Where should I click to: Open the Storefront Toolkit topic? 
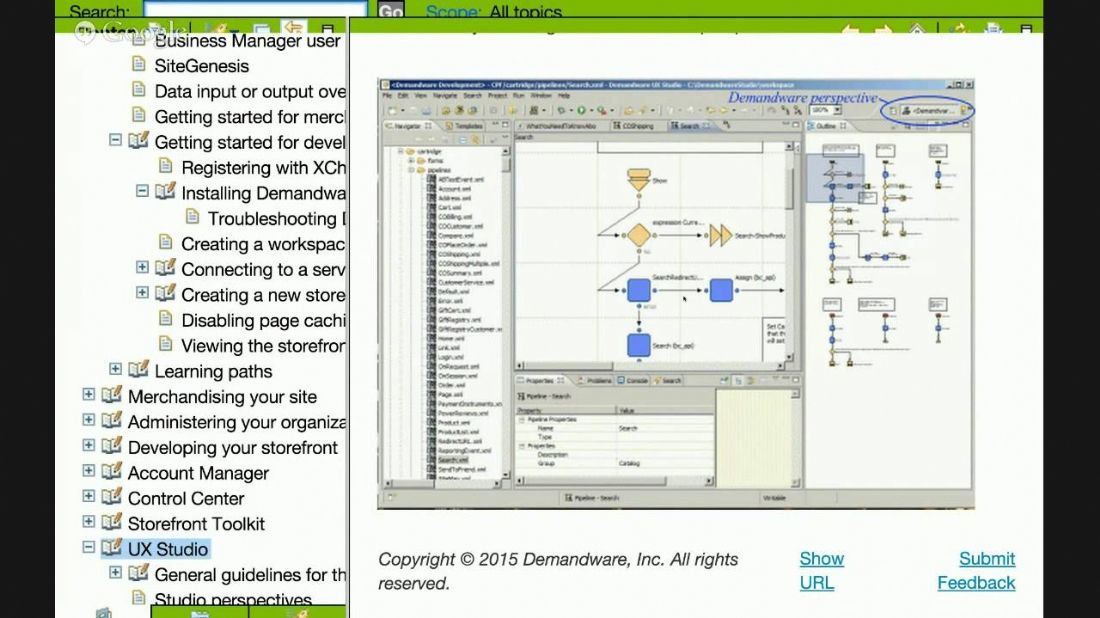[x=196, y=524]
